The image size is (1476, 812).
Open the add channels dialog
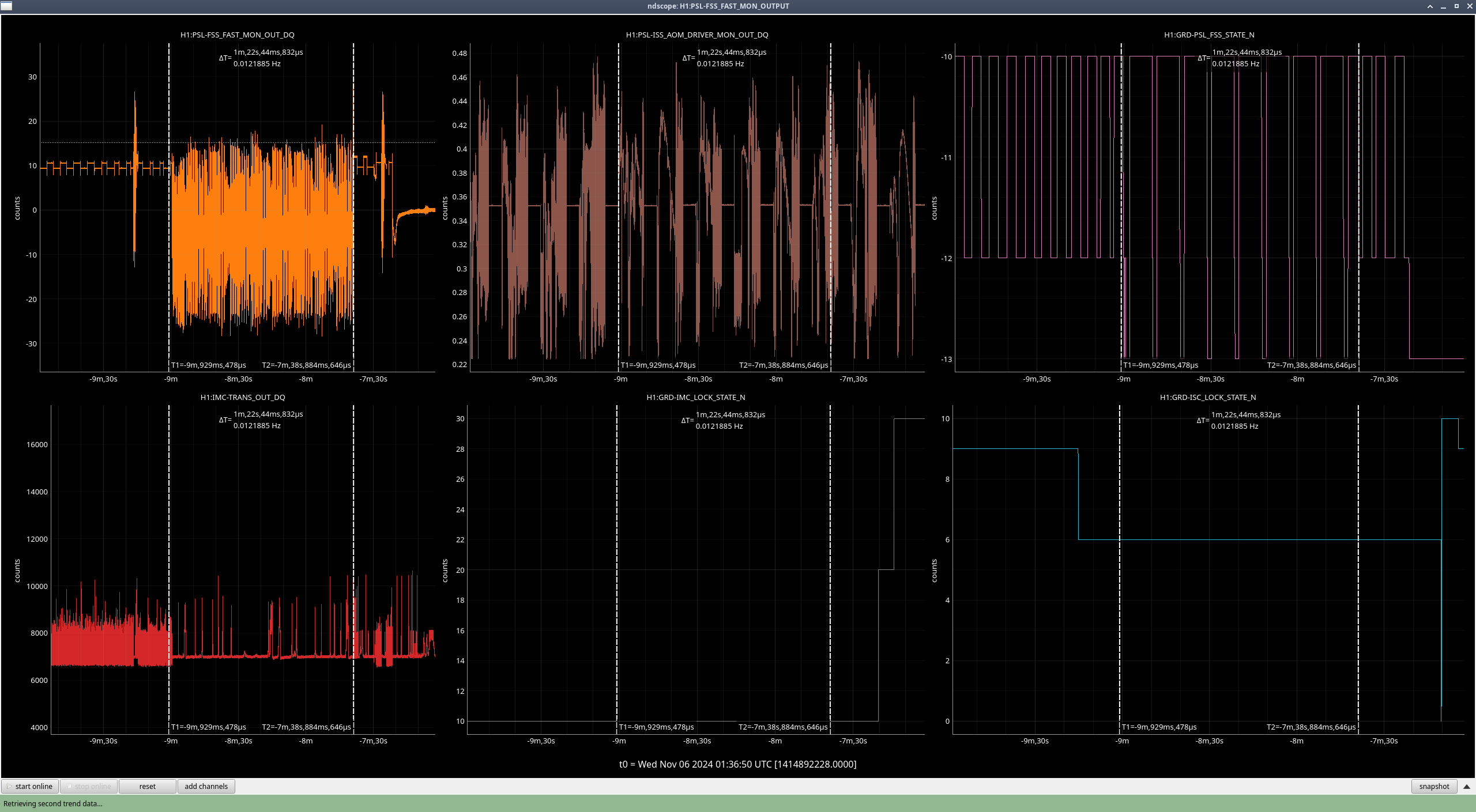(x=206, y=786)
